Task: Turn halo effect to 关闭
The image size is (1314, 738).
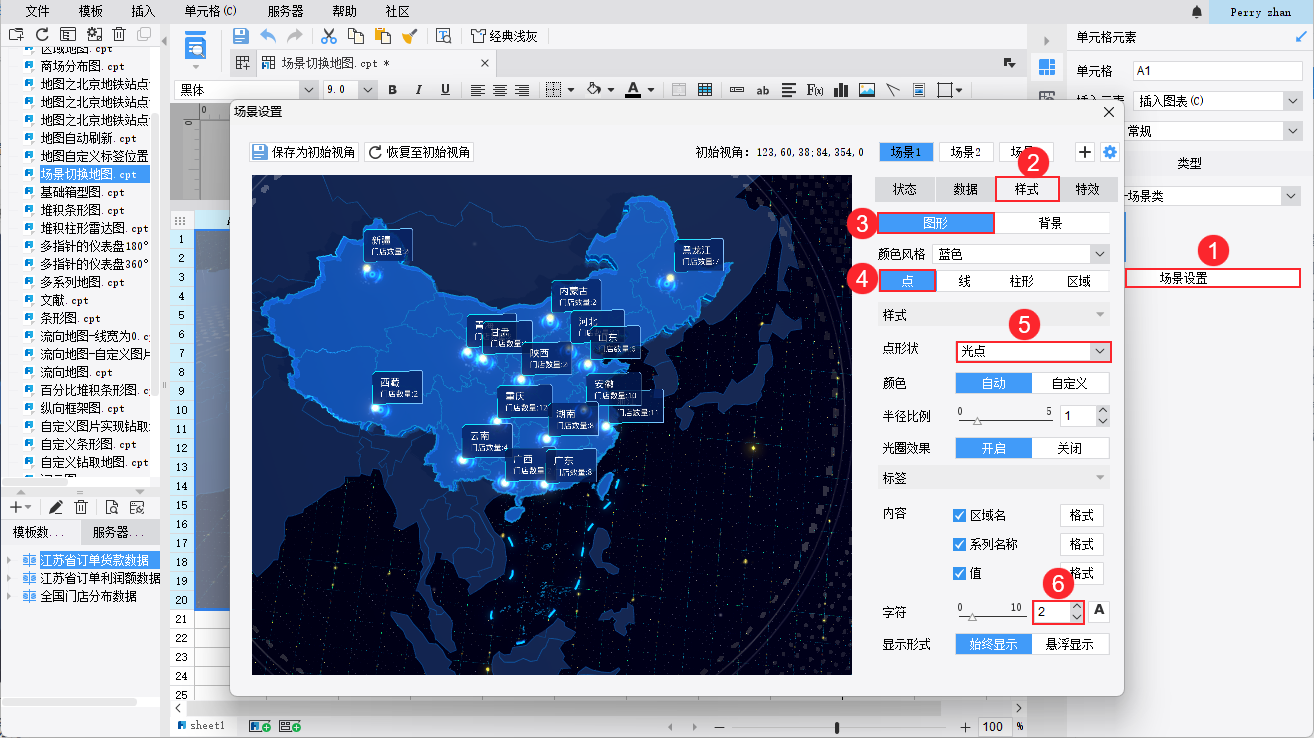Action: point(1069,449)
